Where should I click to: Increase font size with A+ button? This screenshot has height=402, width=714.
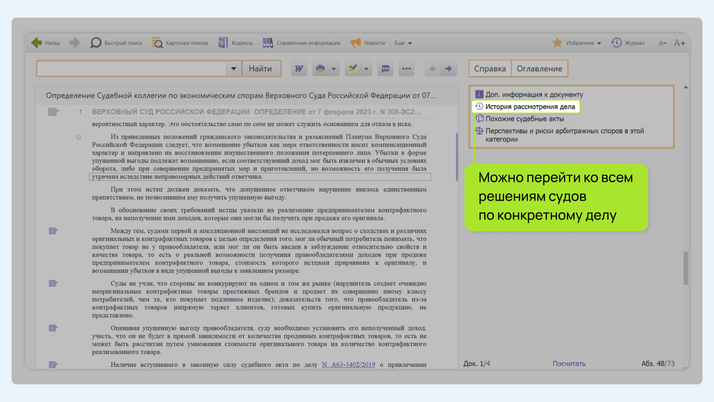(680, 43)
